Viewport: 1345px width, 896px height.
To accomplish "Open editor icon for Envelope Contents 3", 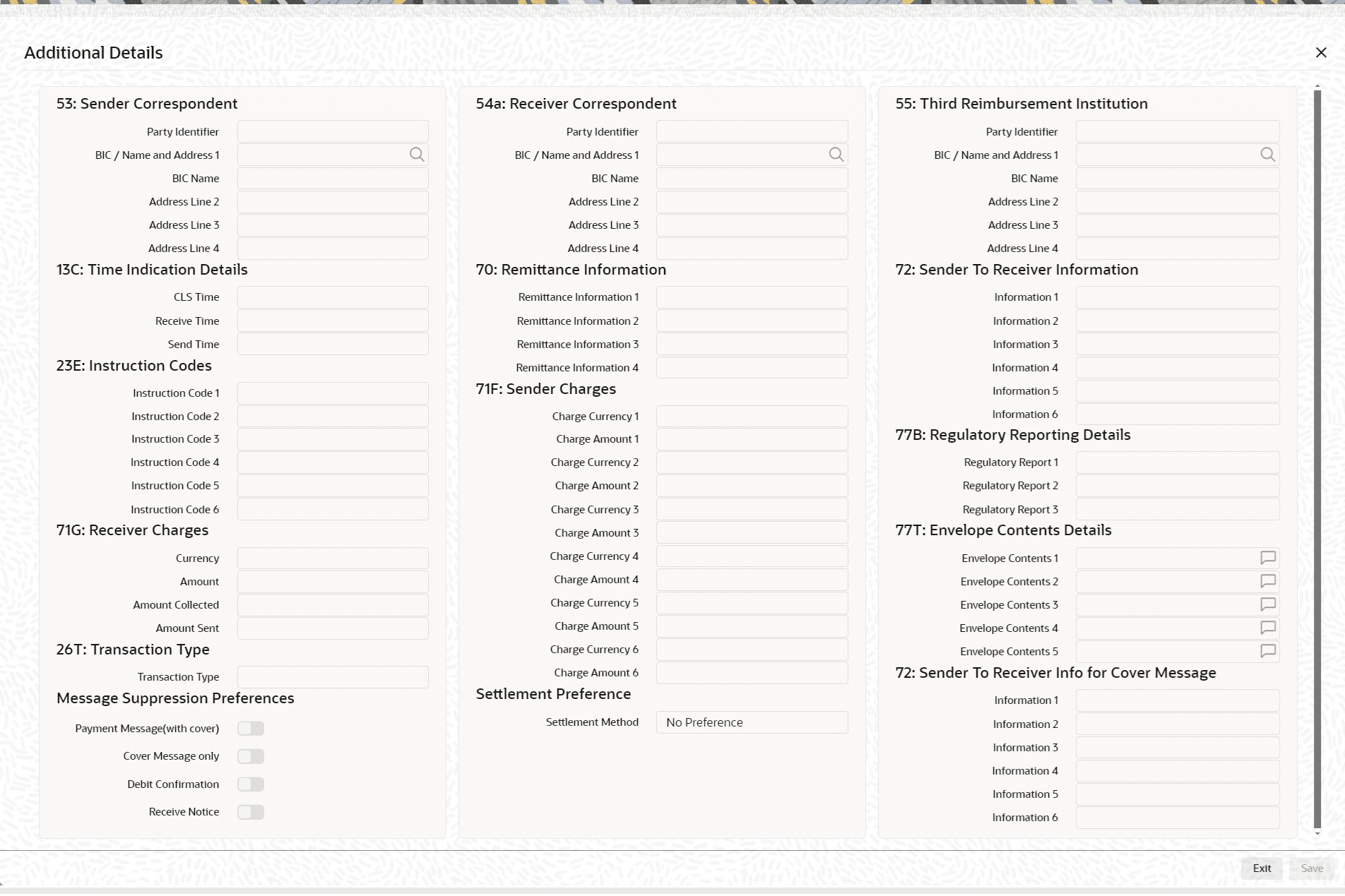I will (1268, 604).
